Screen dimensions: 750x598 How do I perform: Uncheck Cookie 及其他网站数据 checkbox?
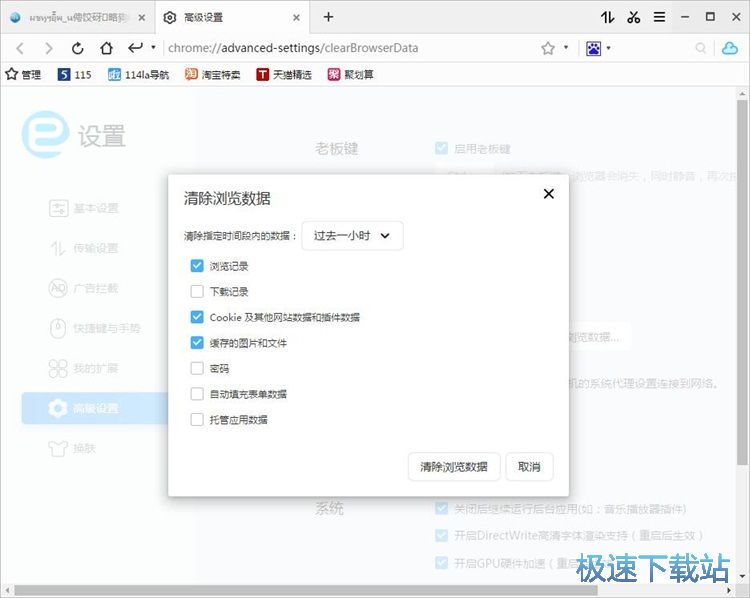[197, 317]
